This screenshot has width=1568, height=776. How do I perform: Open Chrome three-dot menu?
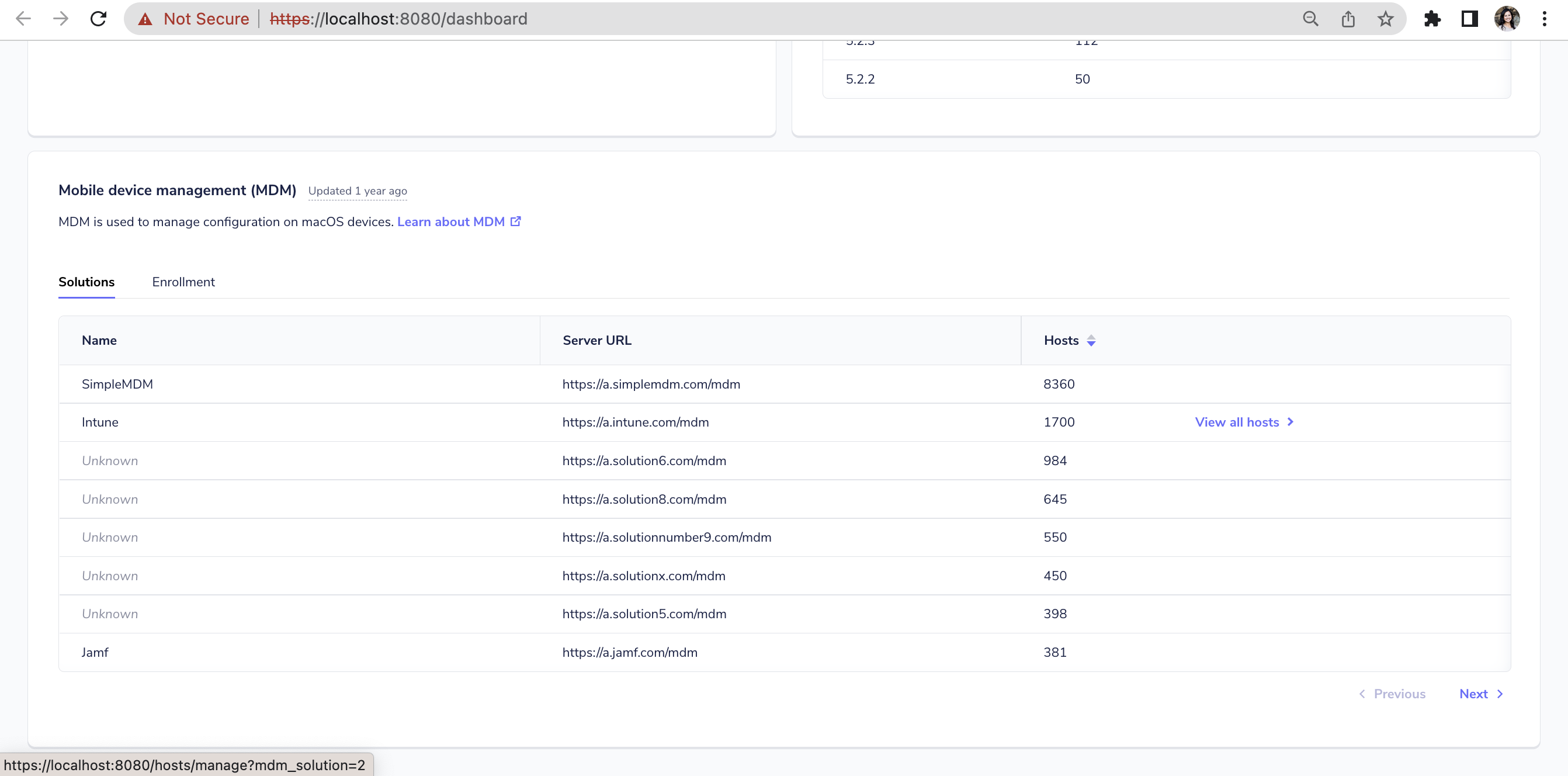tap(1544, 19)
